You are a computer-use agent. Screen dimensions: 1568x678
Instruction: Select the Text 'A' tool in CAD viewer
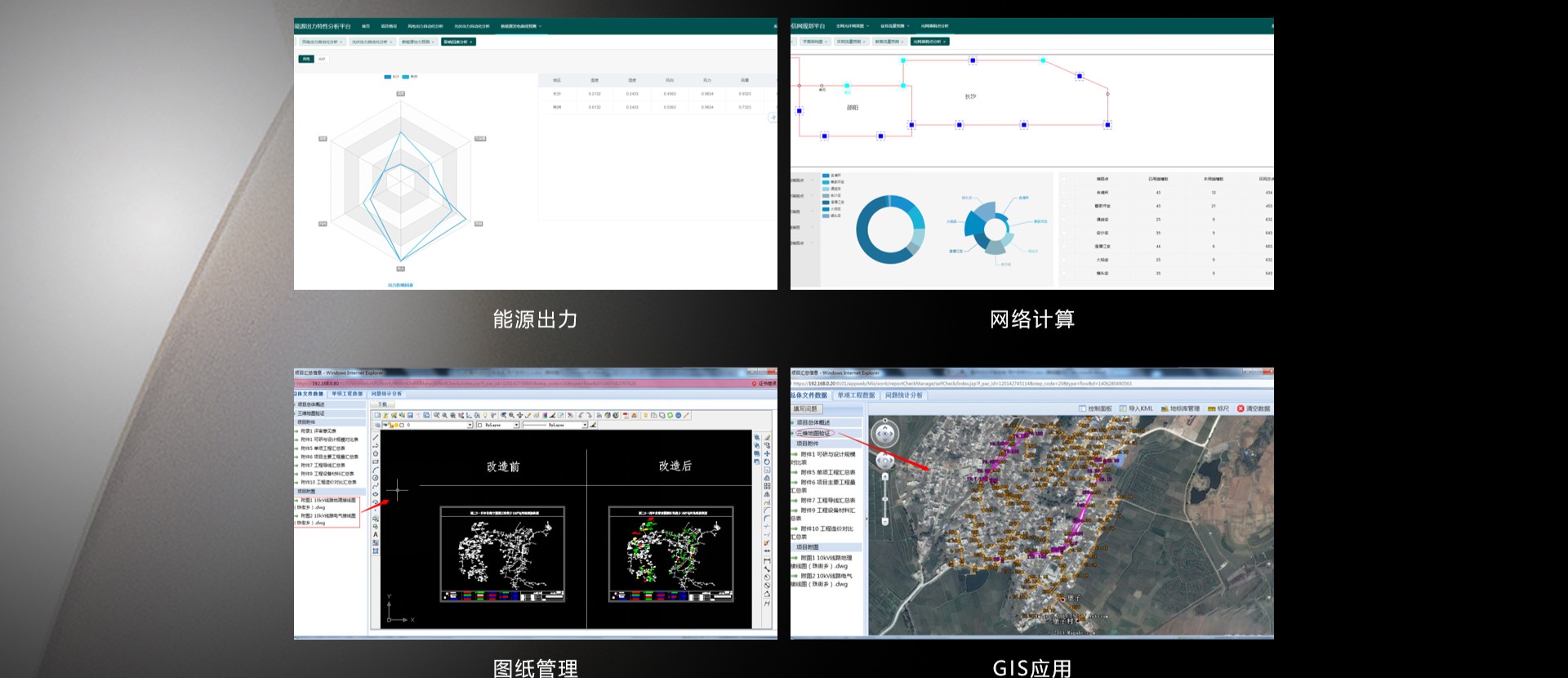[x=376, y=534]
